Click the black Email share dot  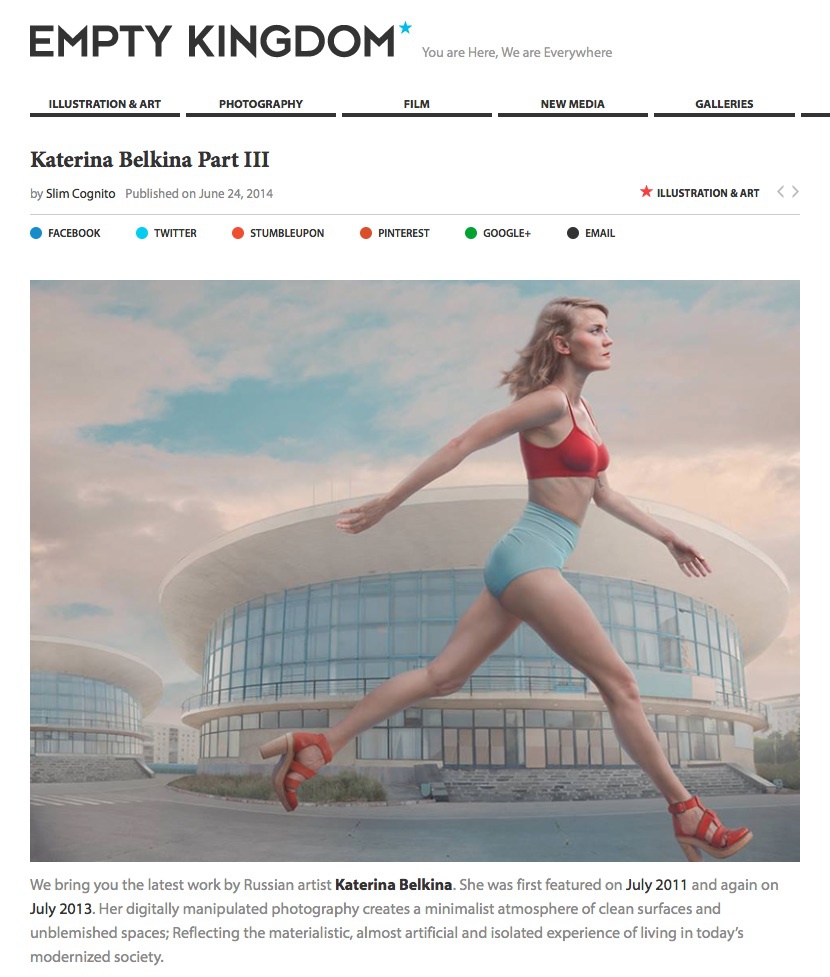(573, 233)
